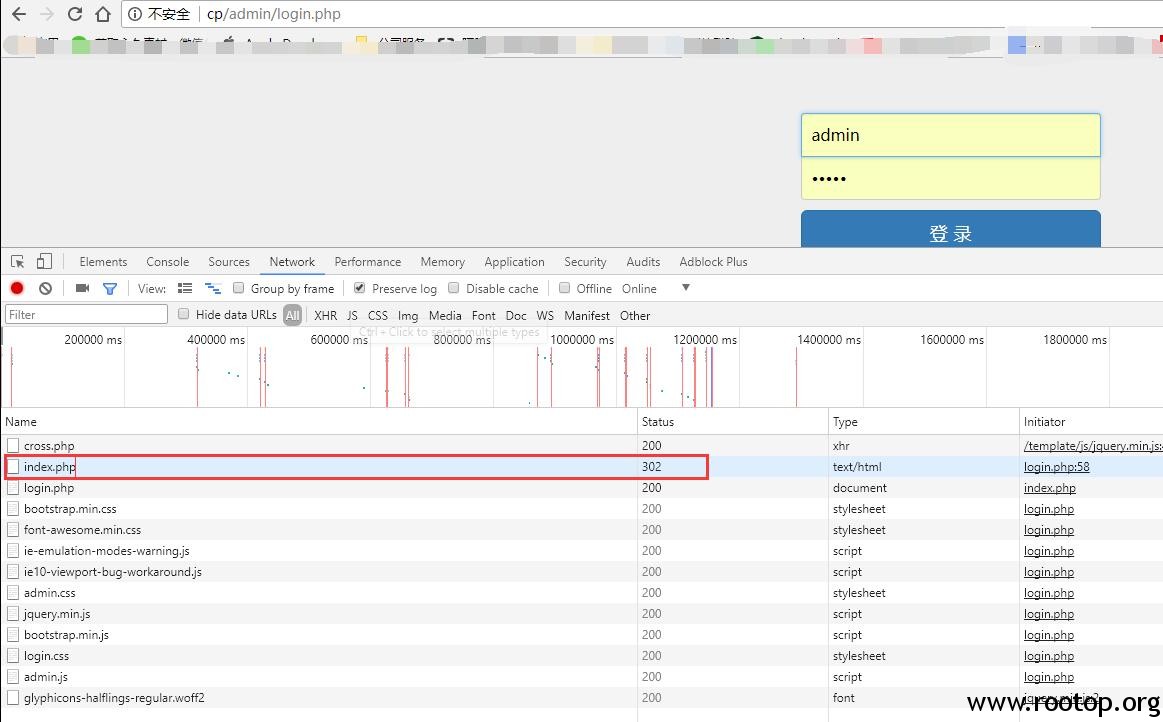Image resolution: width=1163 pixels, height=722 pixels.
Task: Select the font-awesome.min.css request
Action: coord(582,530)
